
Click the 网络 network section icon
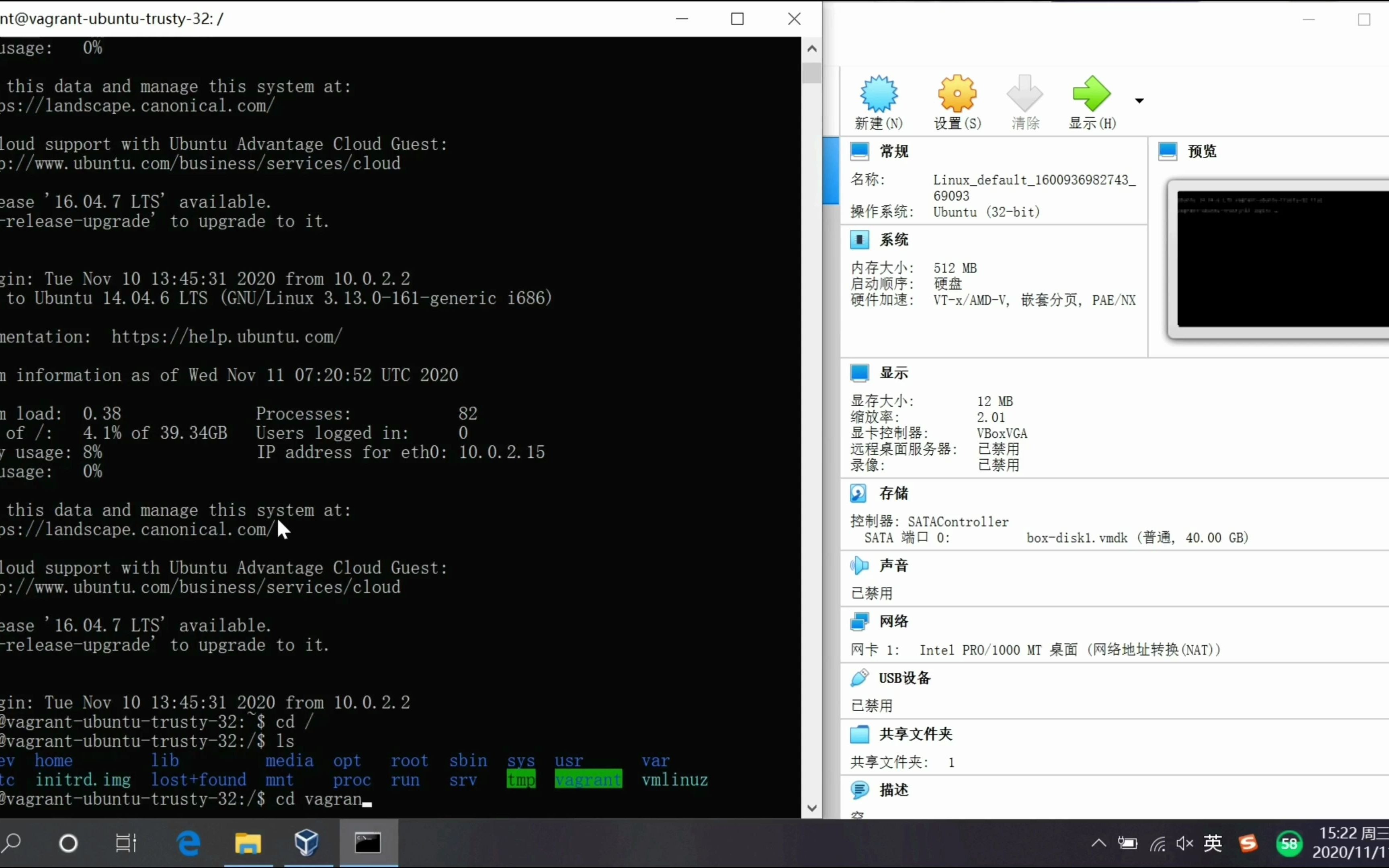858,621
